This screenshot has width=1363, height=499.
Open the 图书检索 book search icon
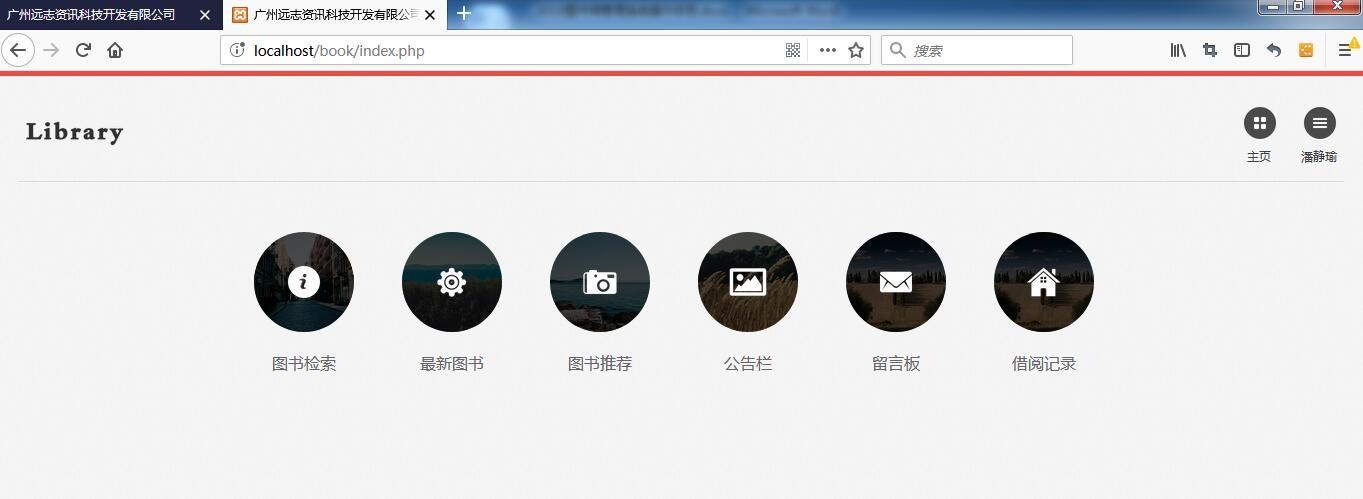(304, 282)
